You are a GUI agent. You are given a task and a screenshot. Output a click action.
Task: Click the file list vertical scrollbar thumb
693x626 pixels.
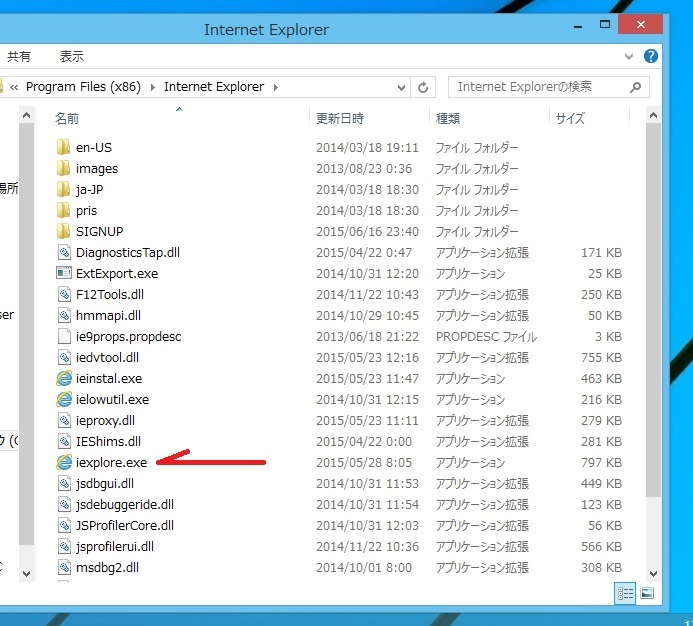pyautogui.click(x=653, y=309)
